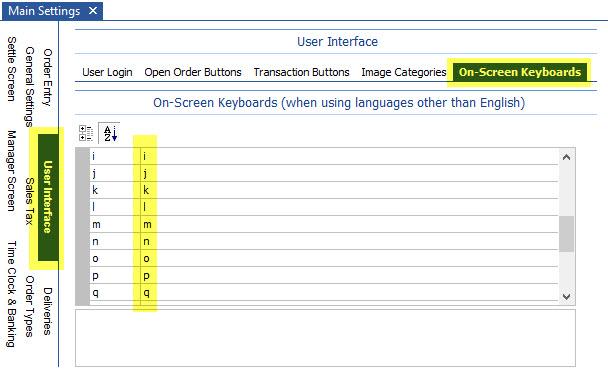Screen dimensions: 608x375
Task: Click the Categorized view icon
Action: 86,133
